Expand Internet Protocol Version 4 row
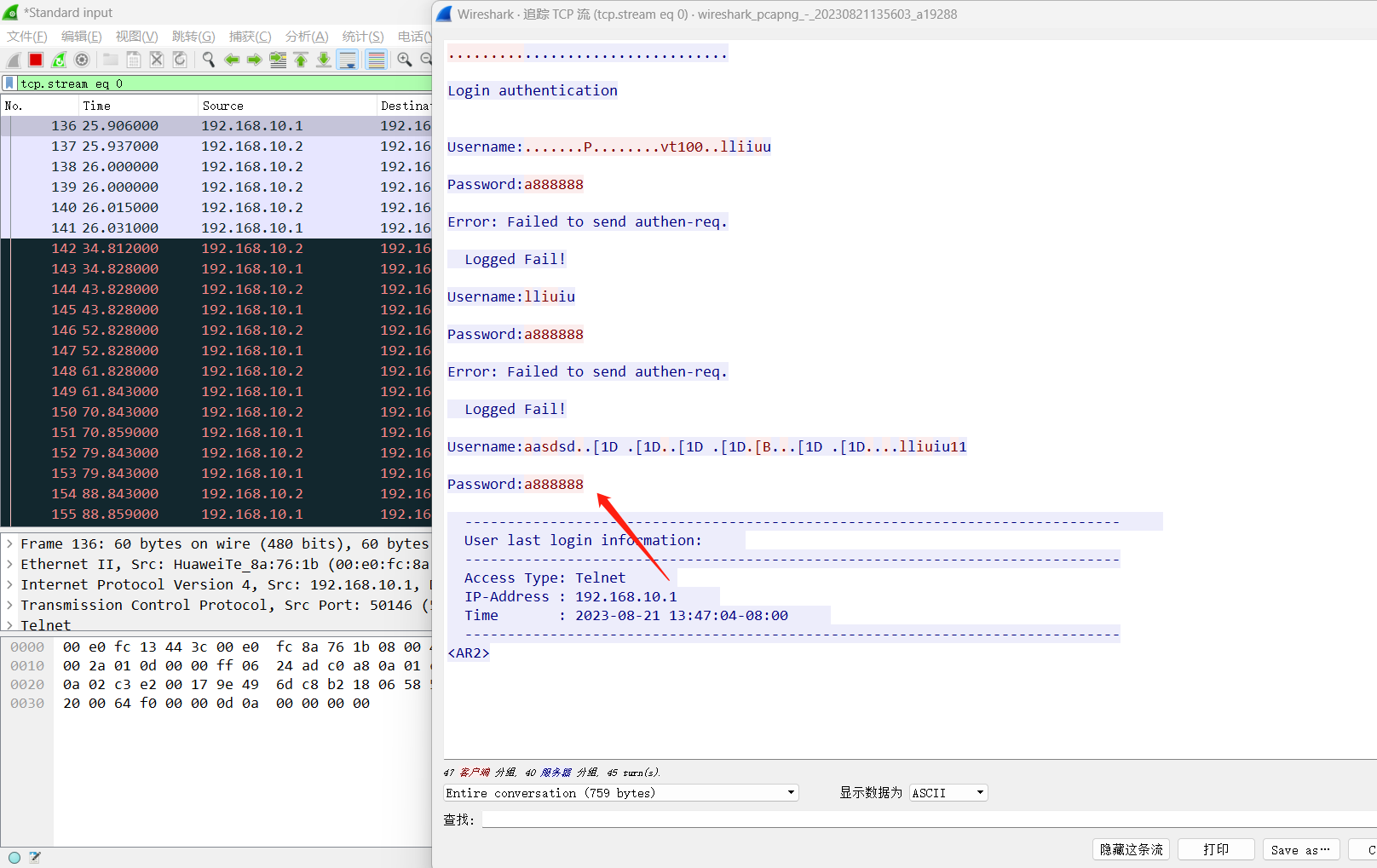Image resolution: width=1377 pixels, height=868 pixels. click(x=10, y=584)
